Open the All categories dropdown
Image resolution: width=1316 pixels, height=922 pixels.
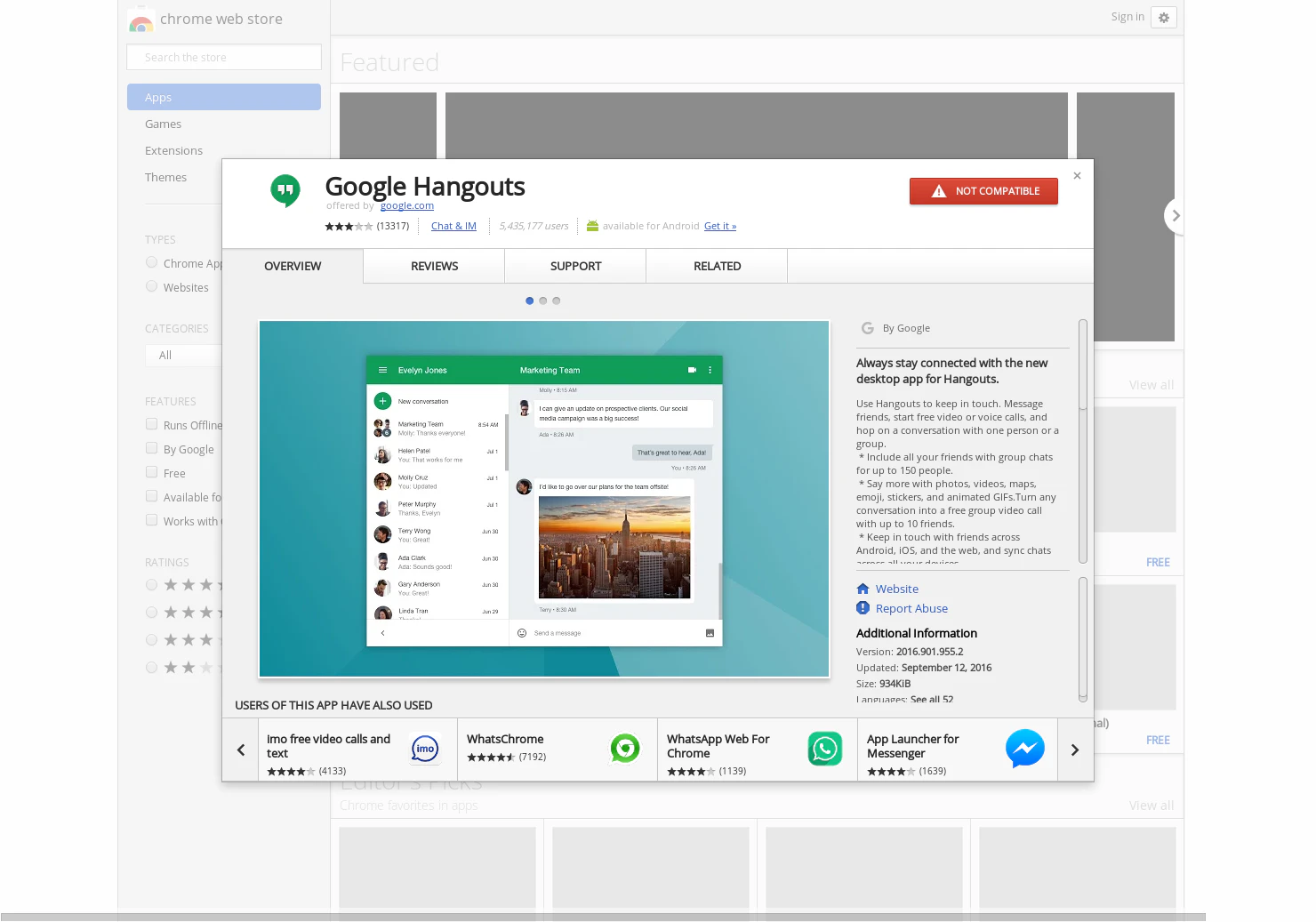(x=184, y=355)
